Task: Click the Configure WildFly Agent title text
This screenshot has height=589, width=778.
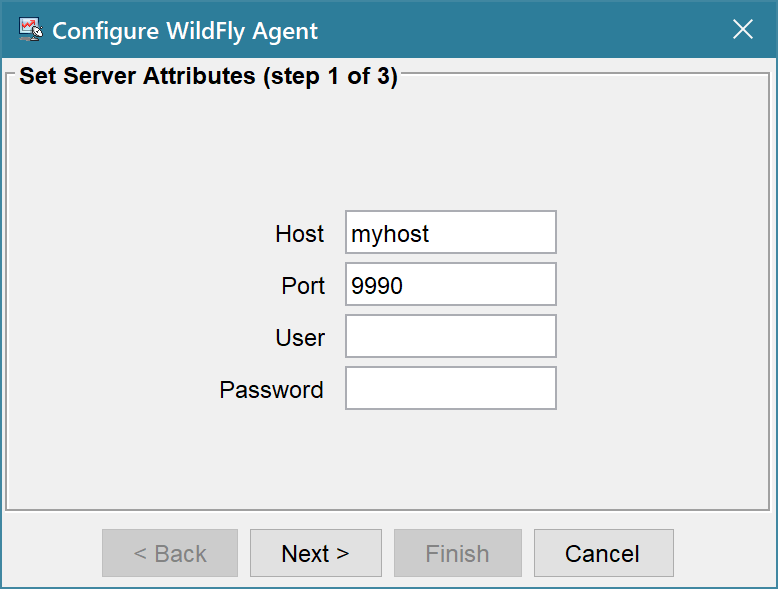Action: point(185,31)
